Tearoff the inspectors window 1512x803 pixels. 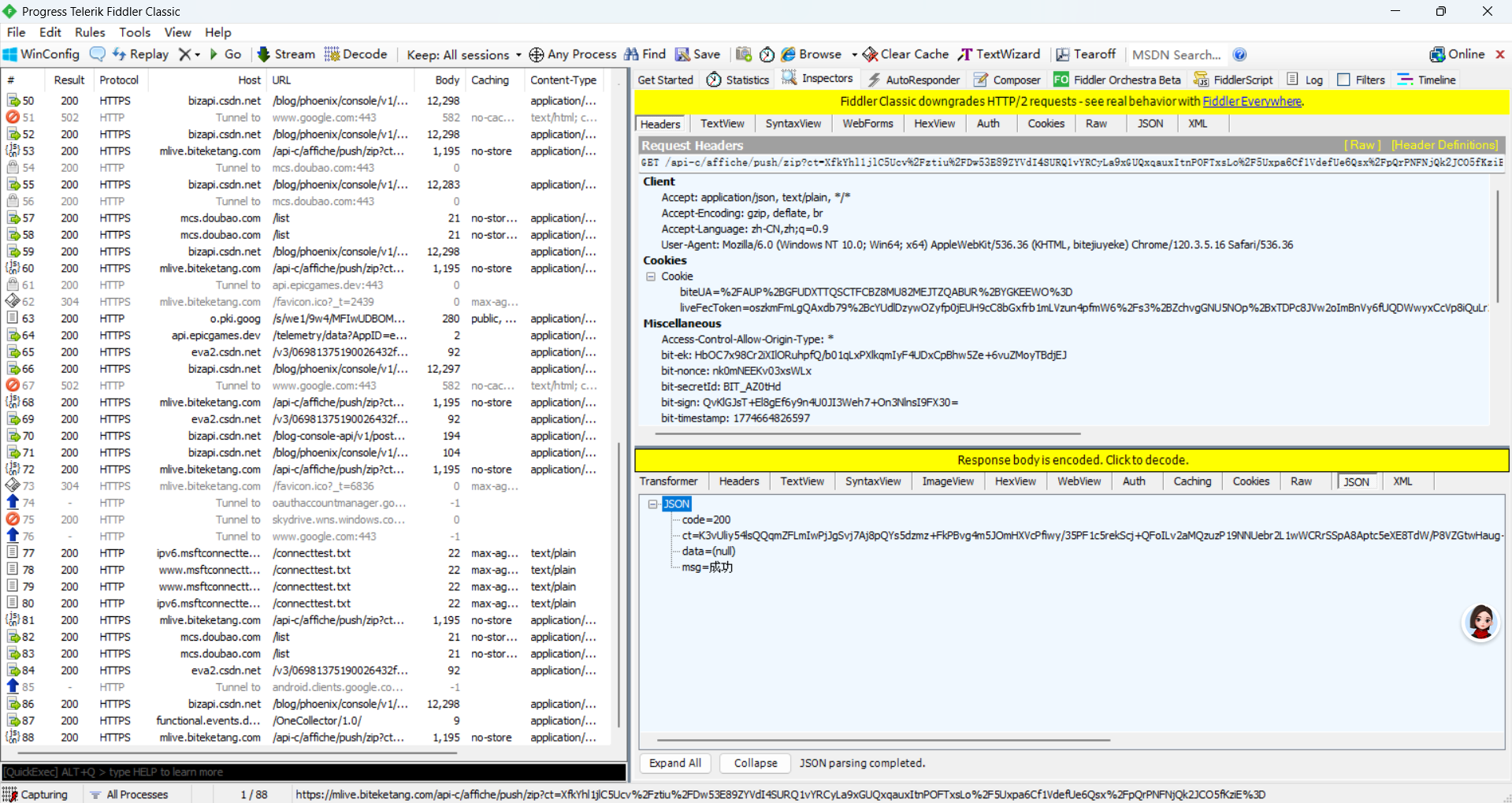(1086, 54)
